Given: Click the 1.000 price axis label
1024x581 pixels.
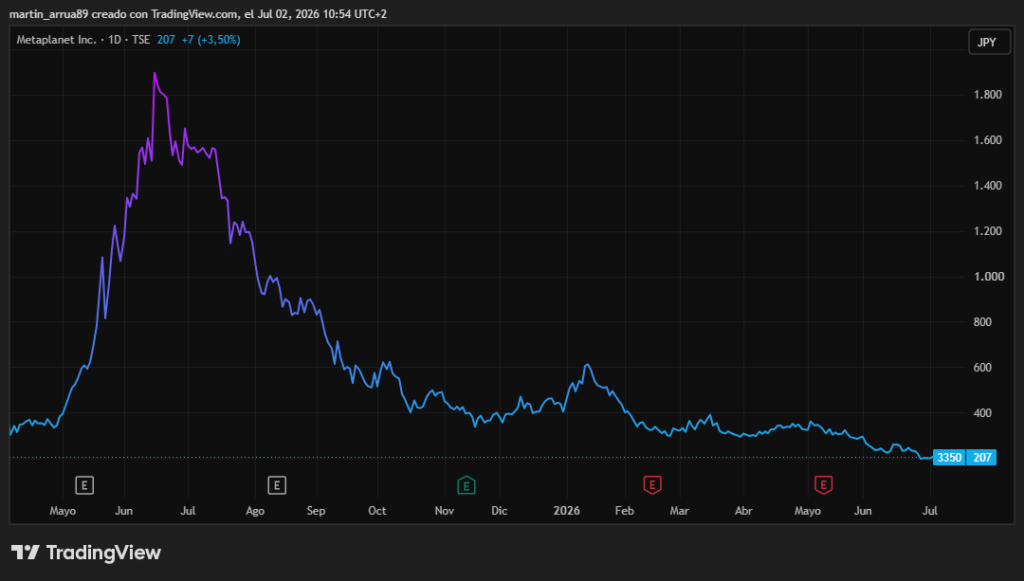Looking at the screenshot, I should click(988, 277).
